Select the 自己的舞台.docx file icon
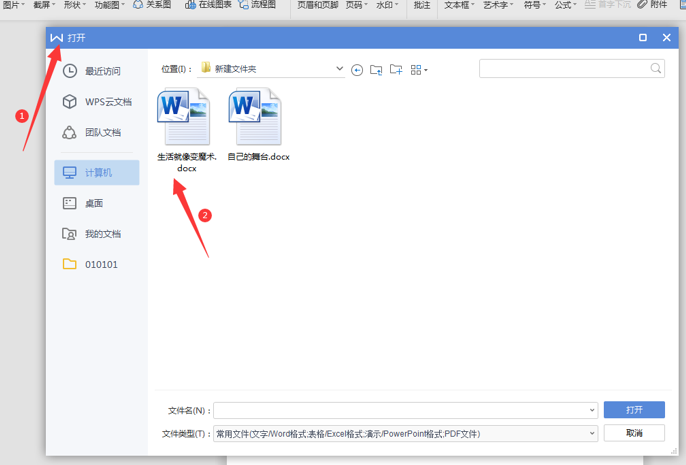This screenshot has width=686, height=465. (x=255, y=116)
